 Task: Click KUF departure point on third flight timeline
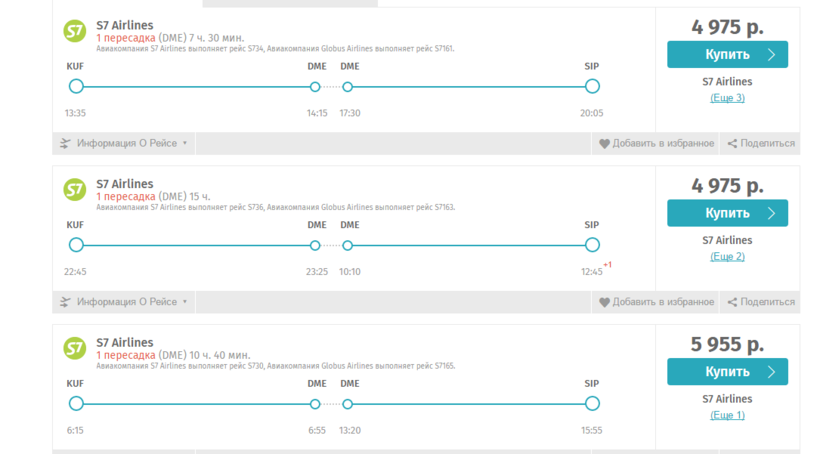tap(76, 404)
